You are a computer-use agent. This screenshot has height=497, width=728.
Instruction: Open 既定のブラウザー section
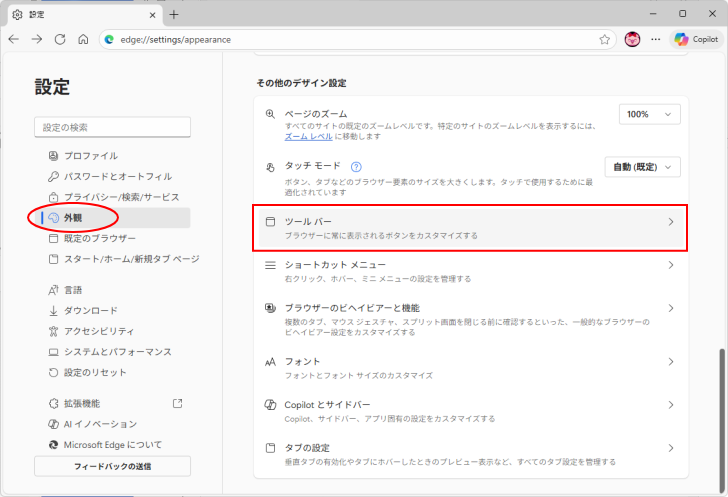112,238
